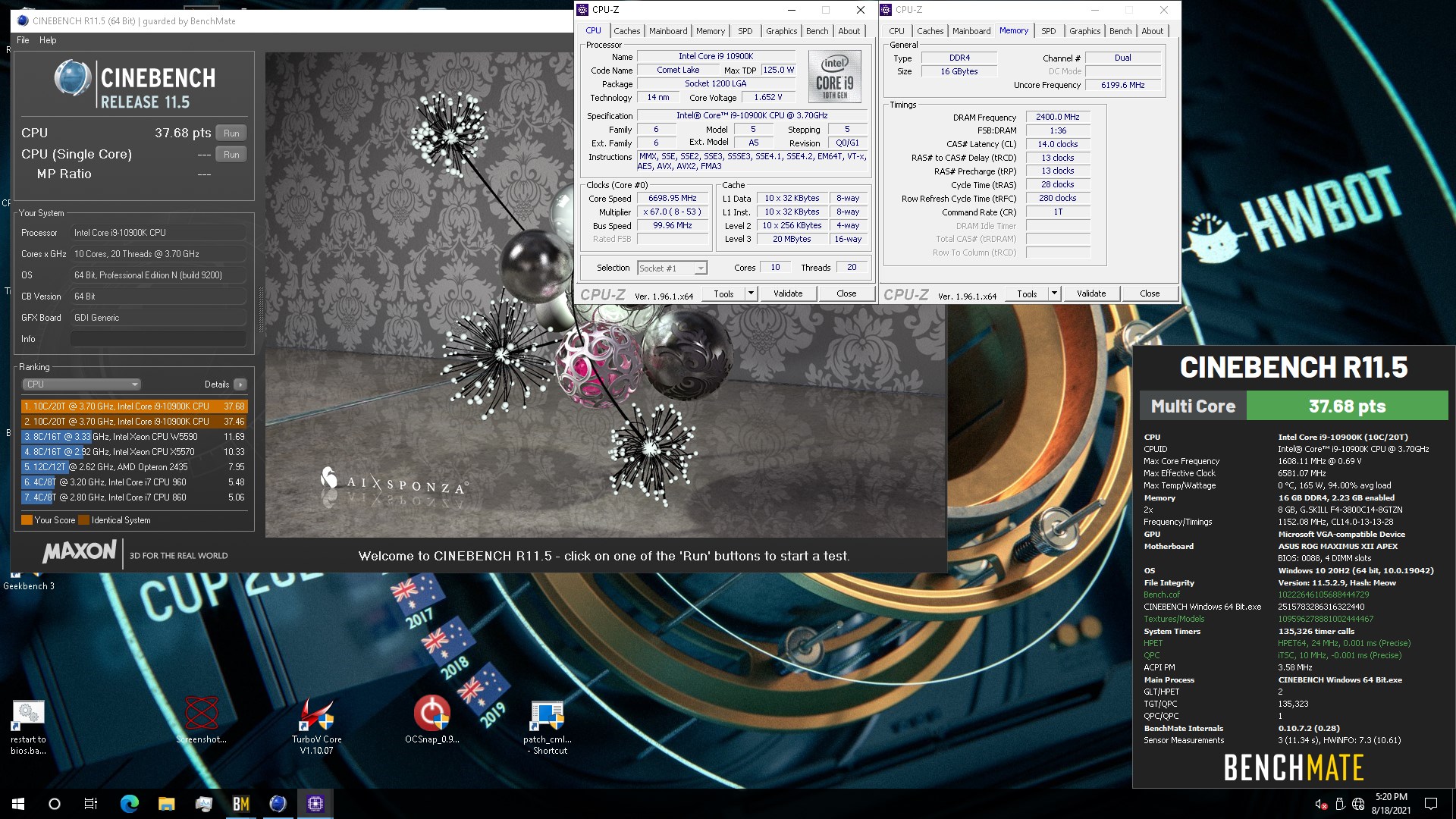This screenshot has width=1456, height=819.
Task: Click the Info text field in Cinebench
Action: coord(158,339)
